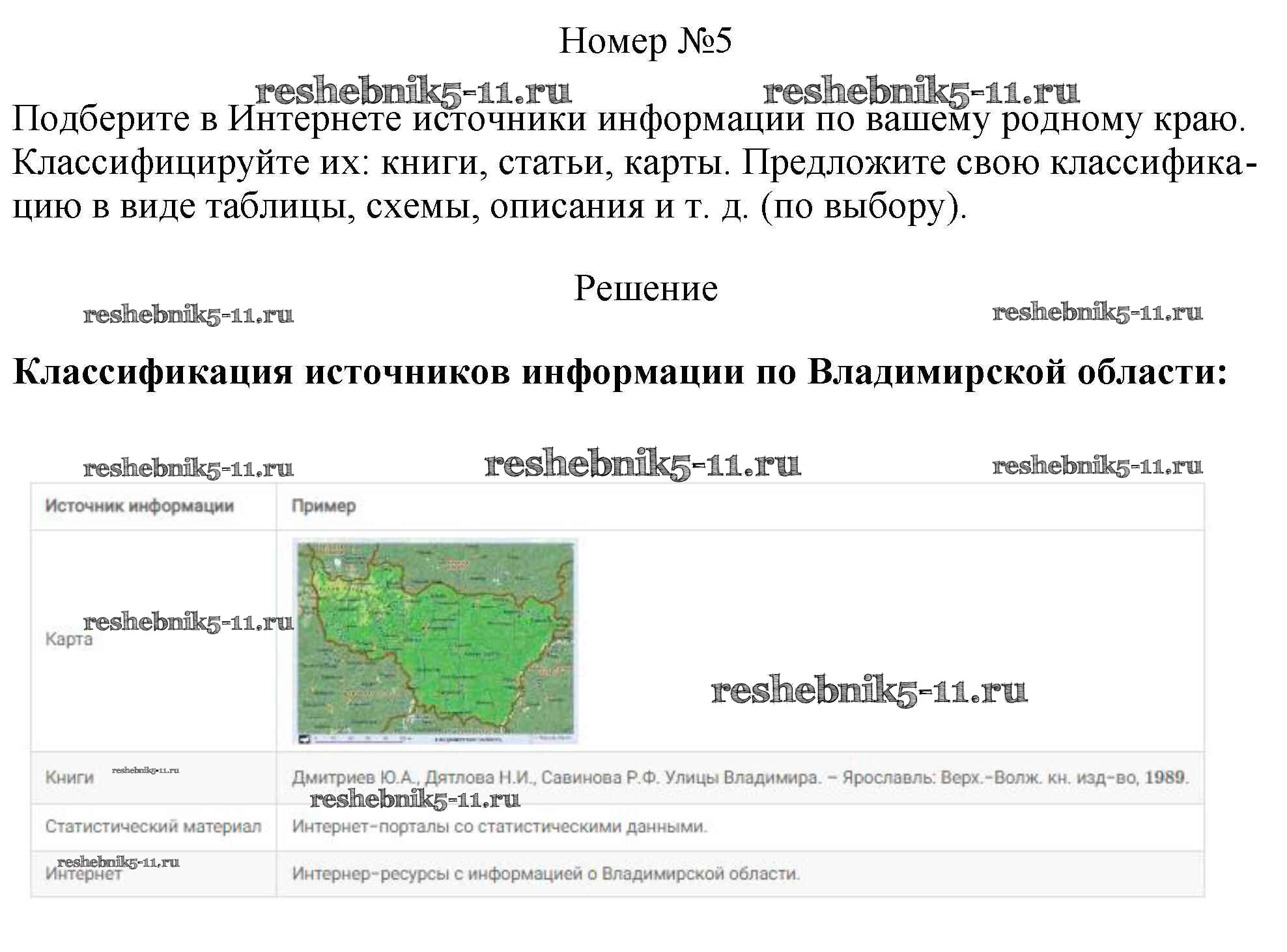Click the "Номер №5" heading
Image resolution: width=1287 pixels, height=952 pixels.
pos(645,41)
